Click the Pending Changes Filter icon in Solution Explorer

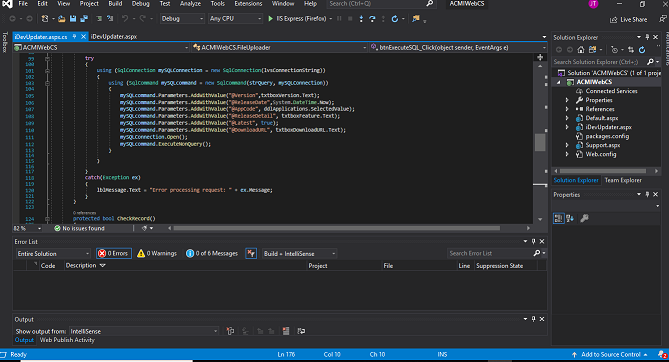click(614, 50)
